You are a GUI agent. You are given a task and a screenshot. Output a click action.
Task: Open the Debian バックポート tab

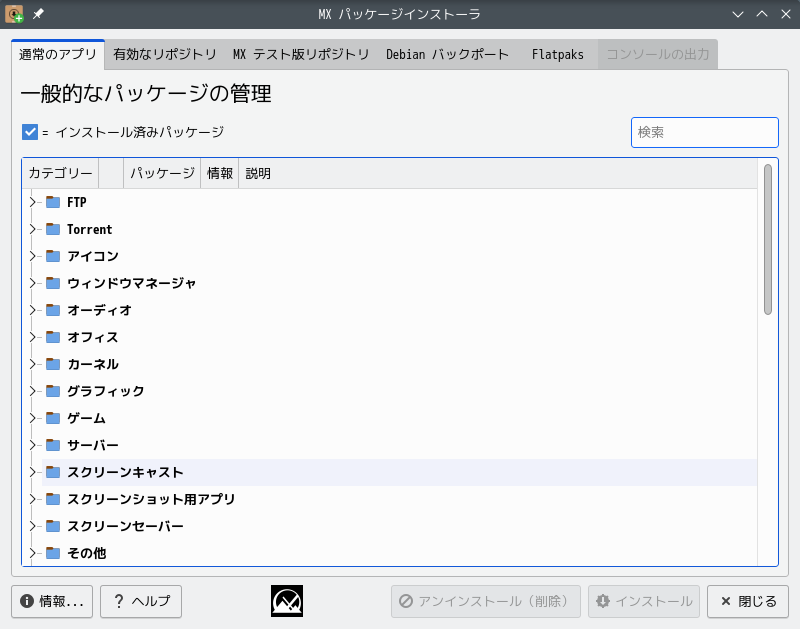[447, 55]
